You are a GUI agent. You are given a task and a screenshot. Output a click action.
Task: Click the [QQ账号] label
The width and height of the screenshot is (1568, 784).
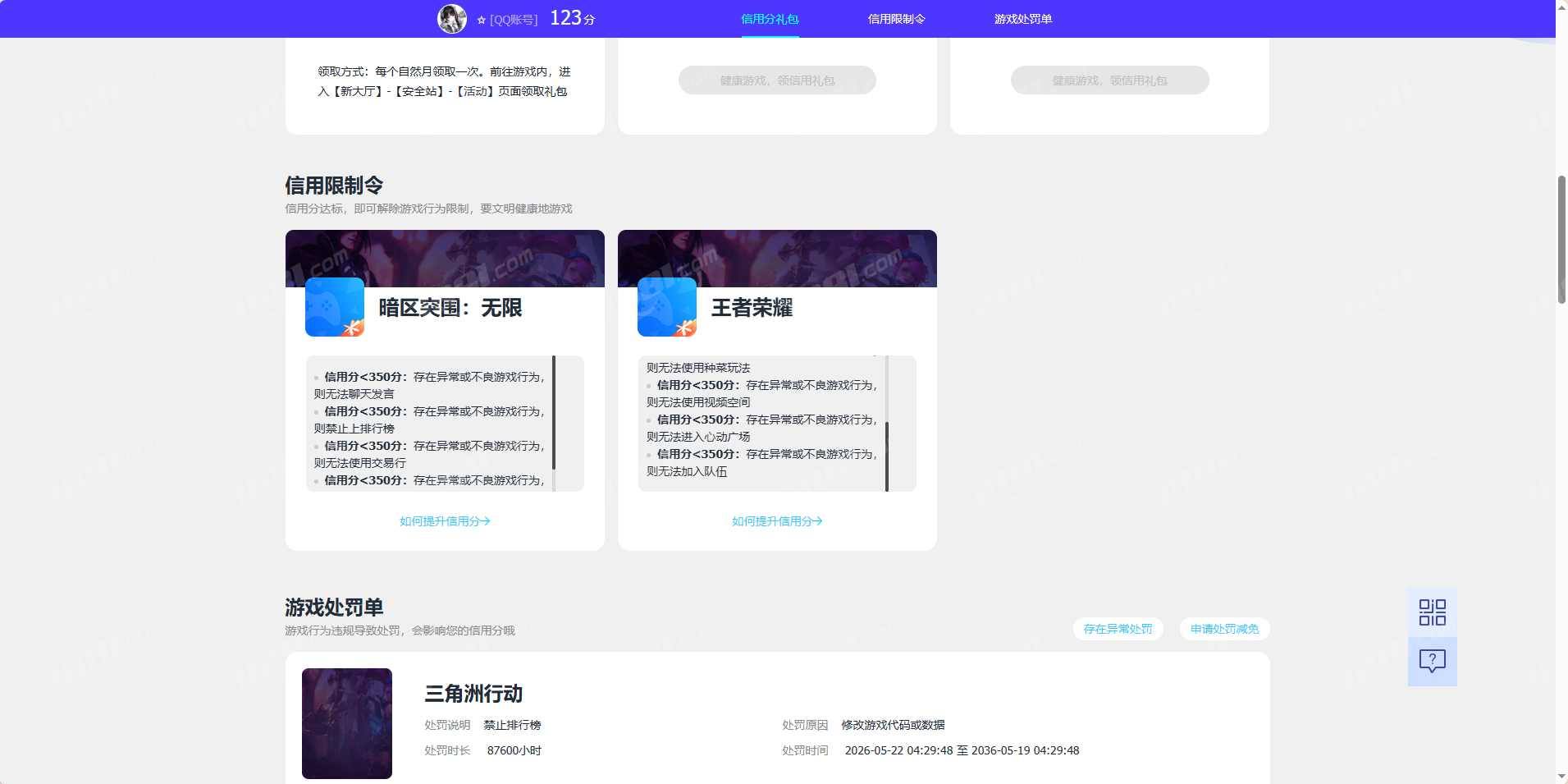point(514,20)
